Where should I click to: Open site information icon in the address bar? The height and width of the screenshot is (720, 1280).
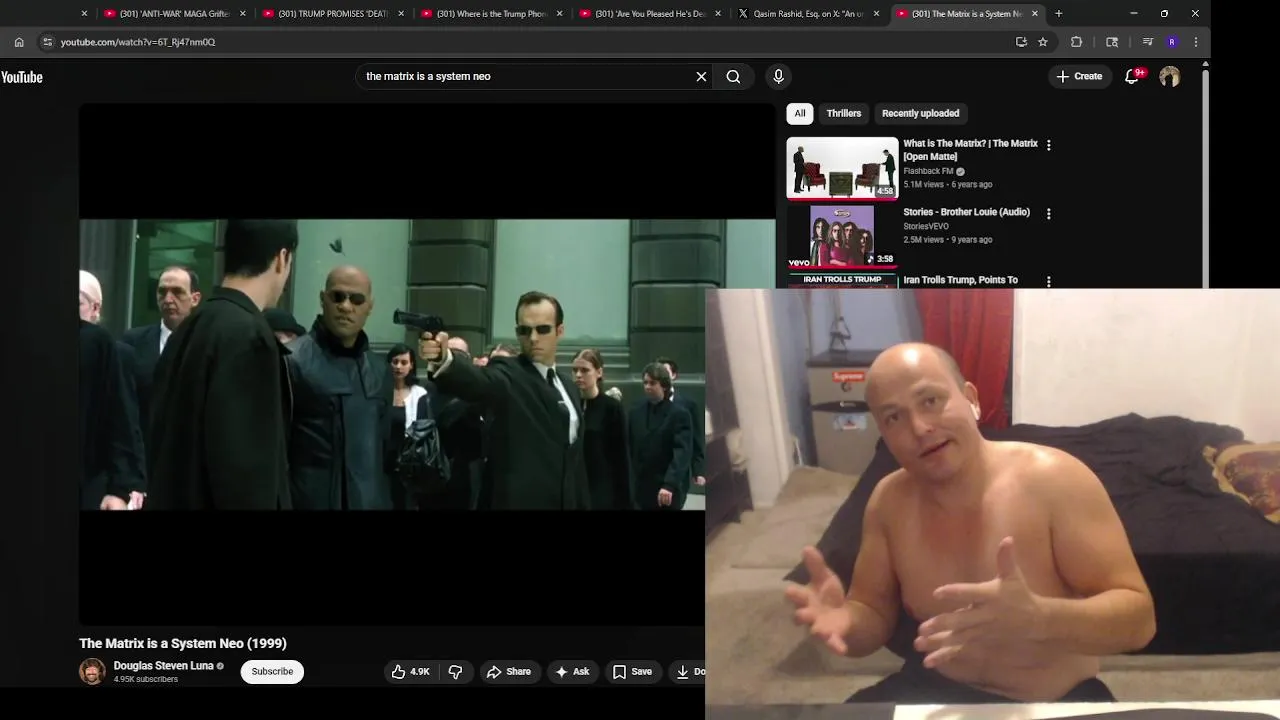pyautogui.click(x=47, y=42)
